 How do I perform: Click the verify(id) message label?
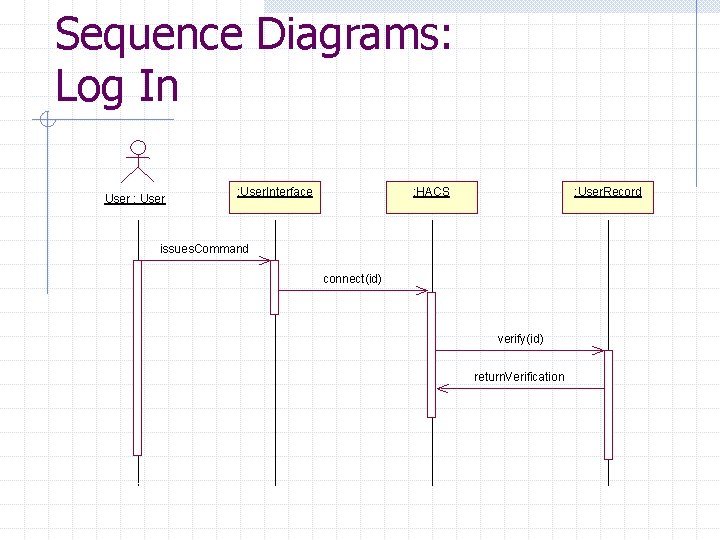520,339
